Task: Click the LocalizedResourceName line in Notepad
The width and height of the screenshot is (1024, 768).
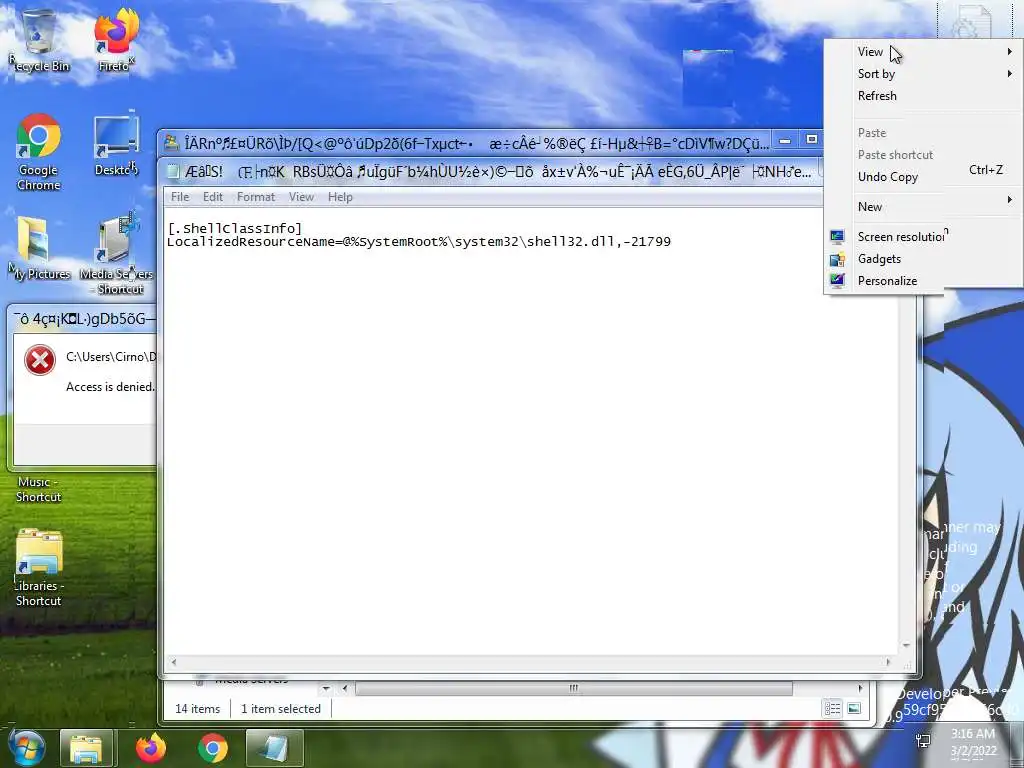Action: pos(419,242)
